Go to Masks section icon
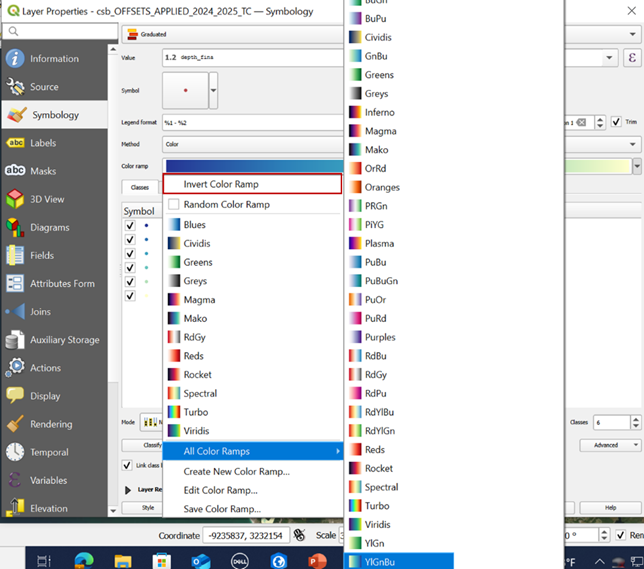 pos(15,171)
